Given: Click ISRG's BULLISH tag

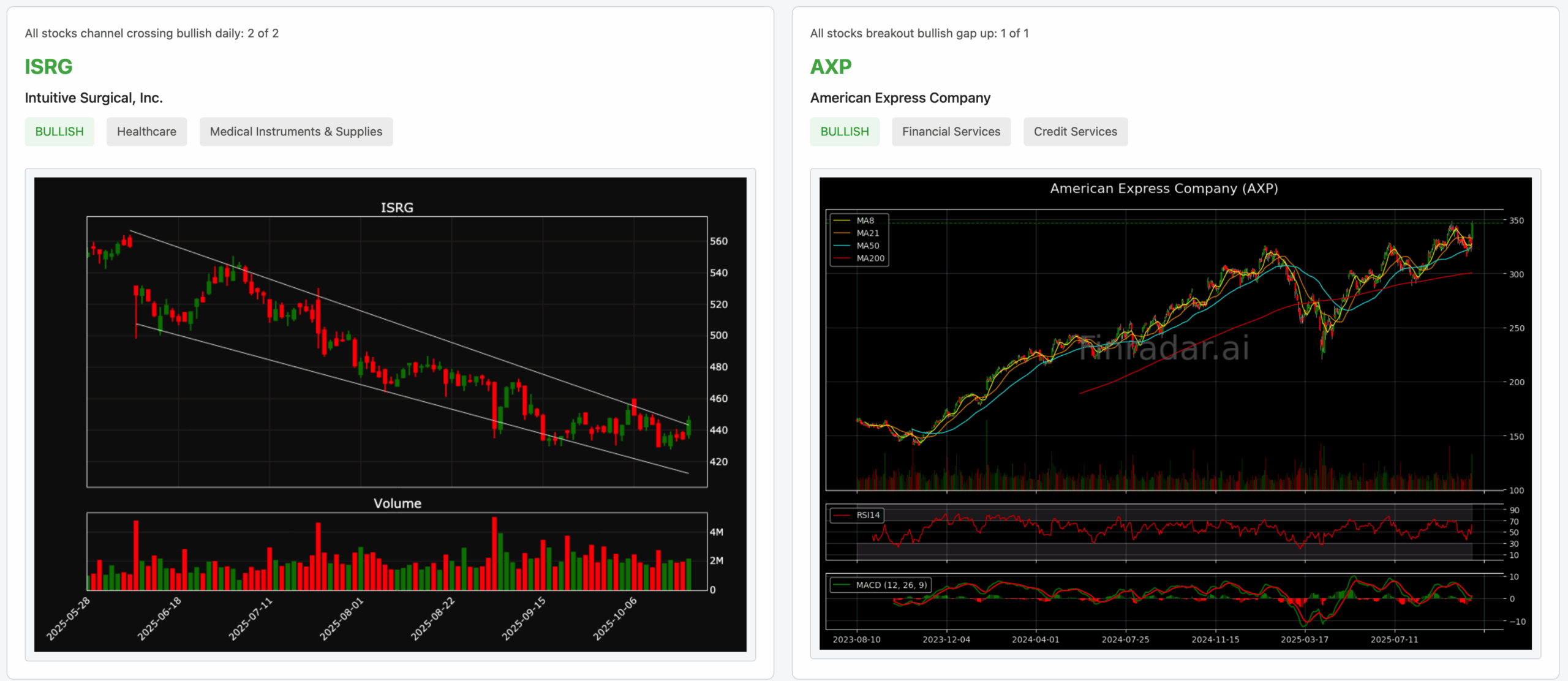Looking at the screenshot, I should [x=59, y=132].
